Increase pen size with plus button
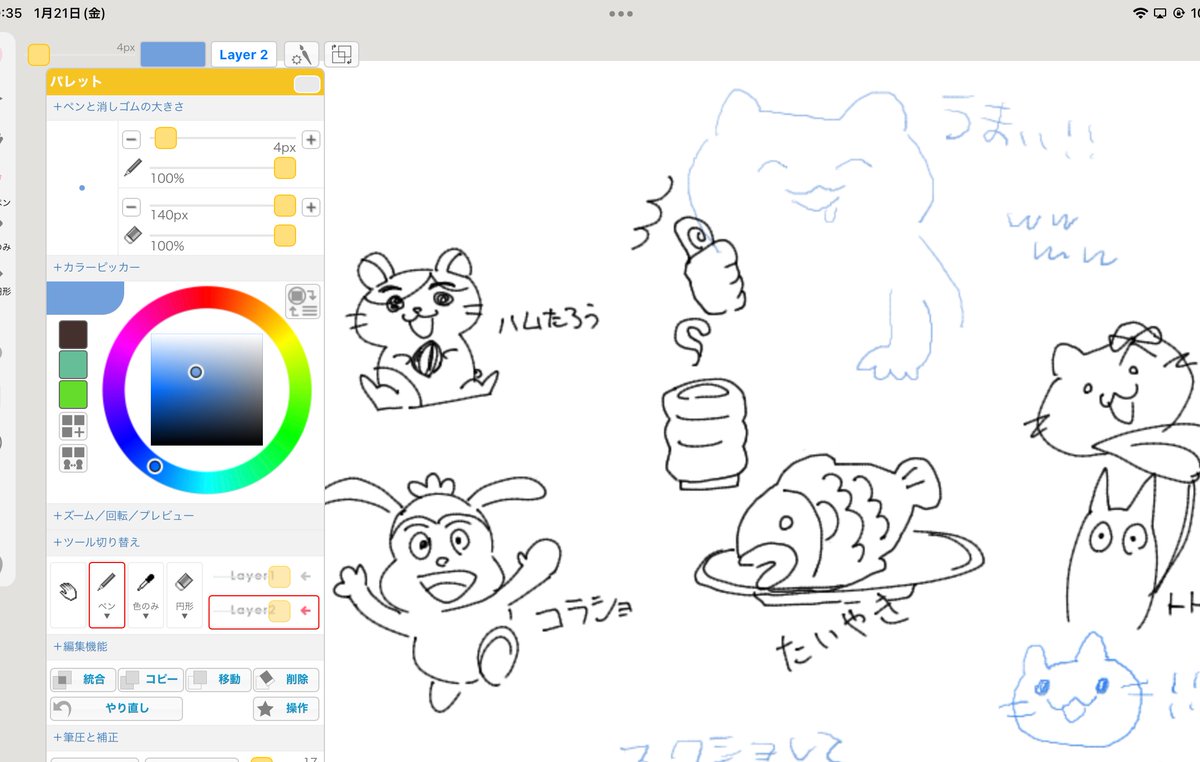Viewport: 1200px width, 762px height. [311, 140]
